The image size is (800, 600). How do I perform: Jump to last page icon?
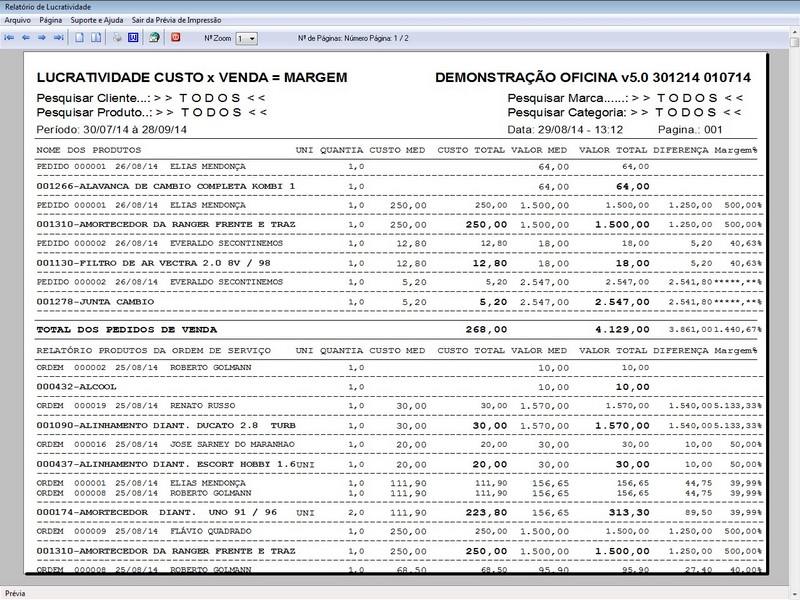coord(59,38)
